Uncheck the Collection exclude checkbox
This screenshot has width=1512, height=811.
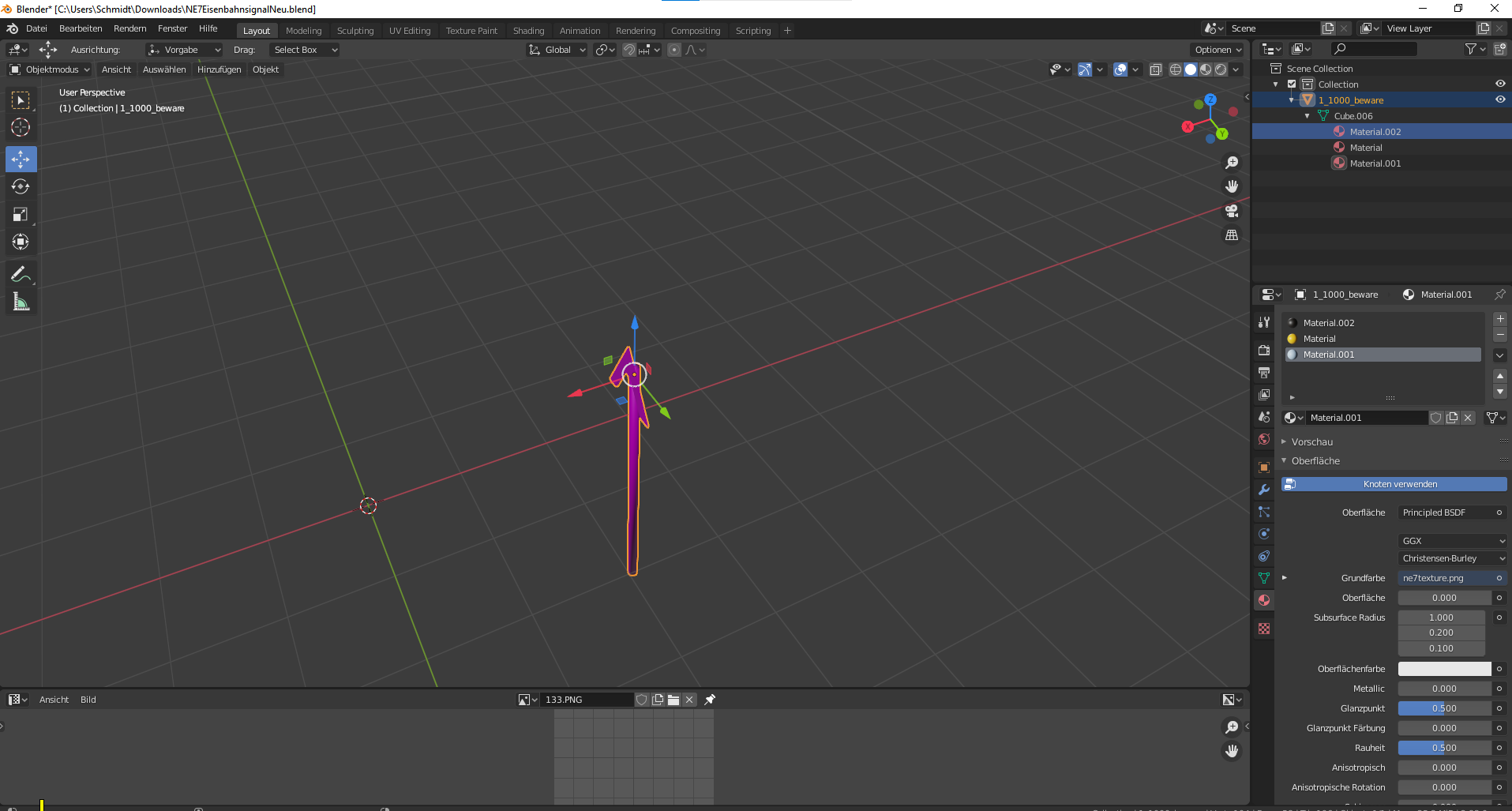tap(1292, 84)
